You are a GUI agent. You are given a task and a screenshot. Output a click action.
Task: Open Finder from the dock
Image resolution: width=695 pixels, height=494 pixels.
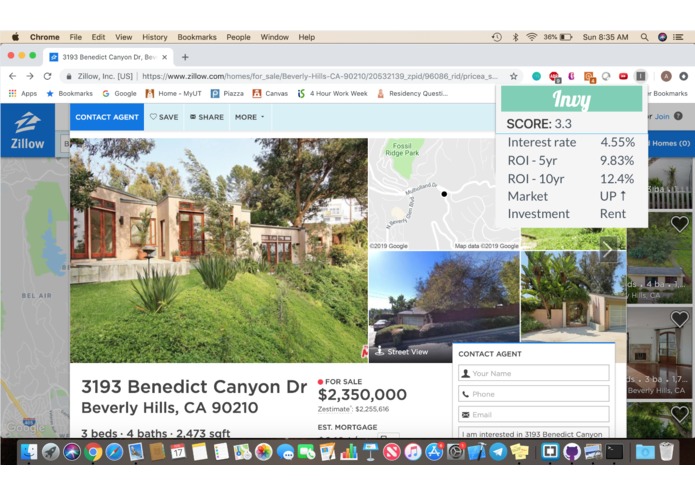point(29,452)
